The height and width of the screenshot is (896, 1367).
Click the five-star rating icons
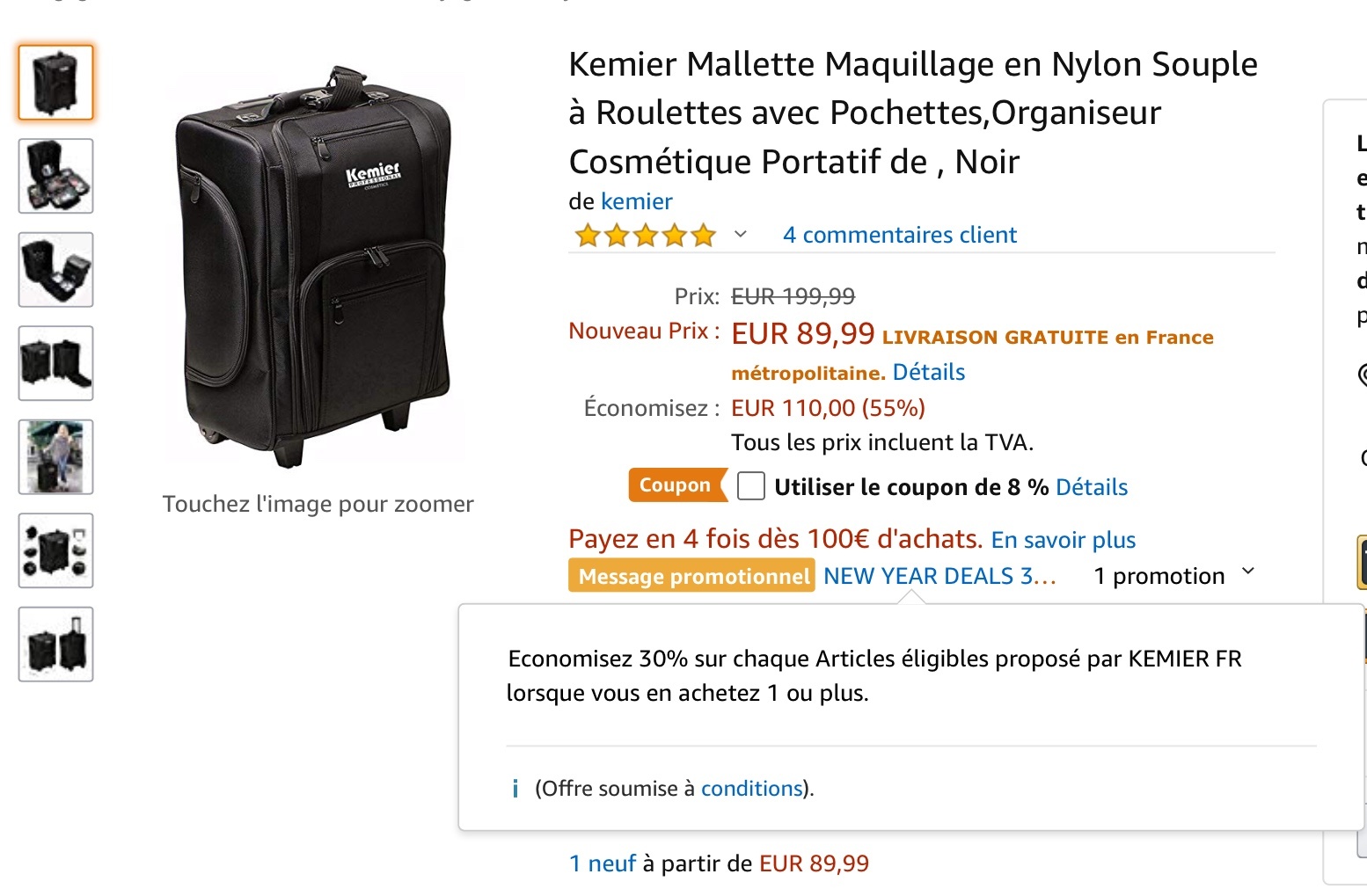[x=645, y=236]
